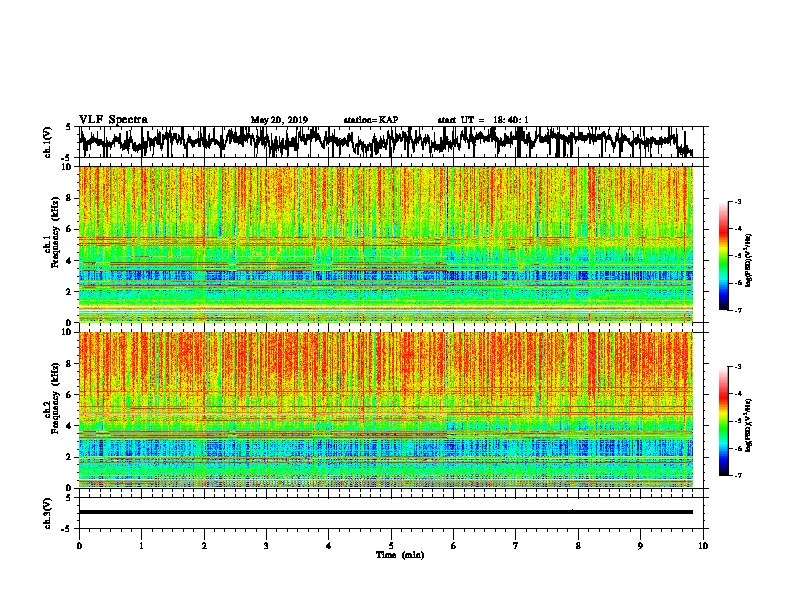The image size is (792, 612).
Task: Click the log(PSD) label beside upper color bar
Action: click(x=749, y=261)
